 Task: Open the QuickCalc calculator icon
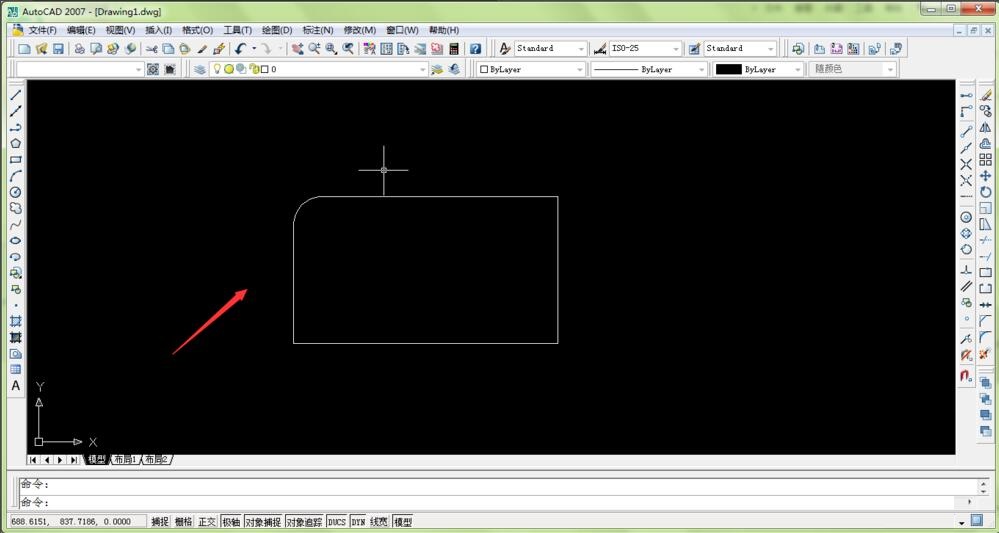click(454, 48)
